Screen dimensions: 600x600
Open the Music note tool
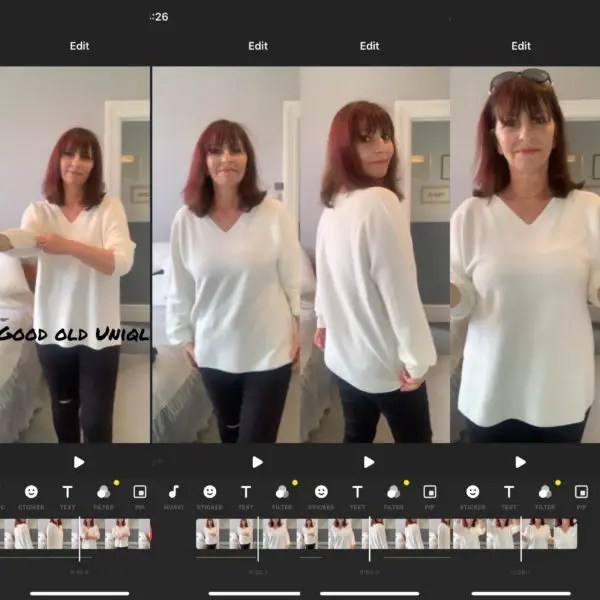(174, 492)
